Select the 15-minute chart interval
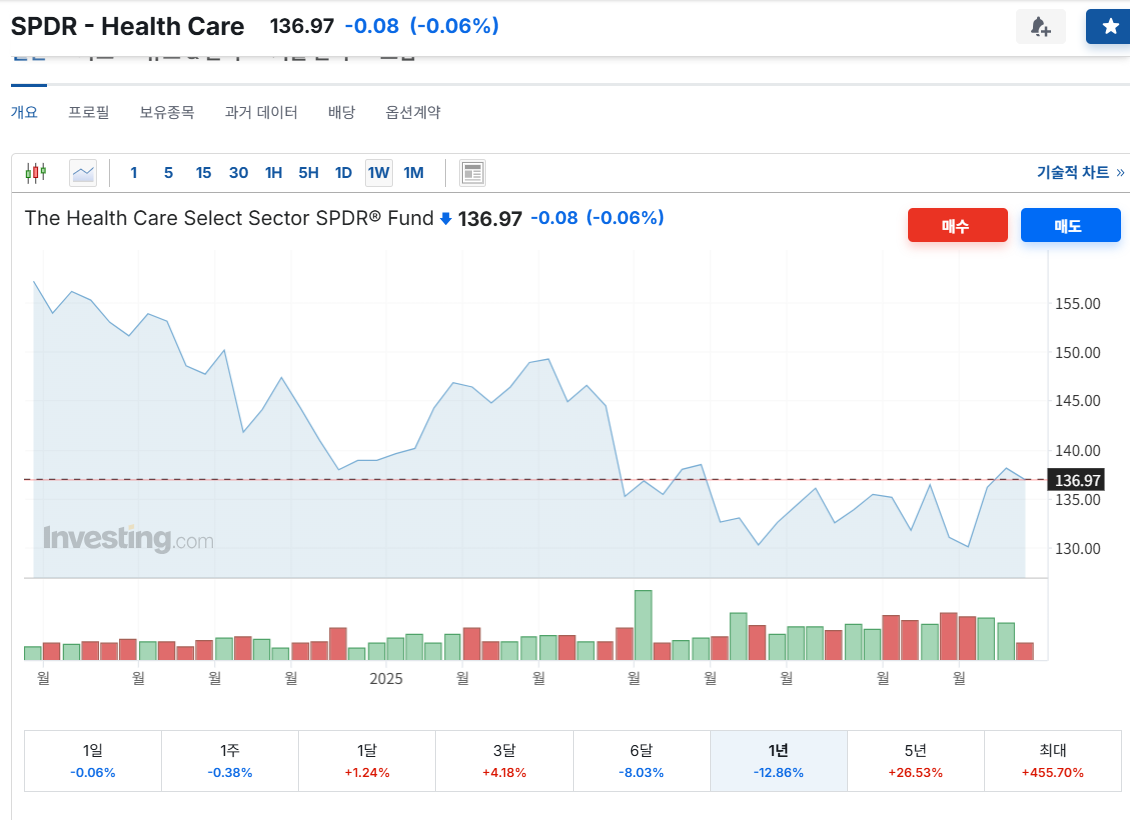 click(x=203, y=173)
